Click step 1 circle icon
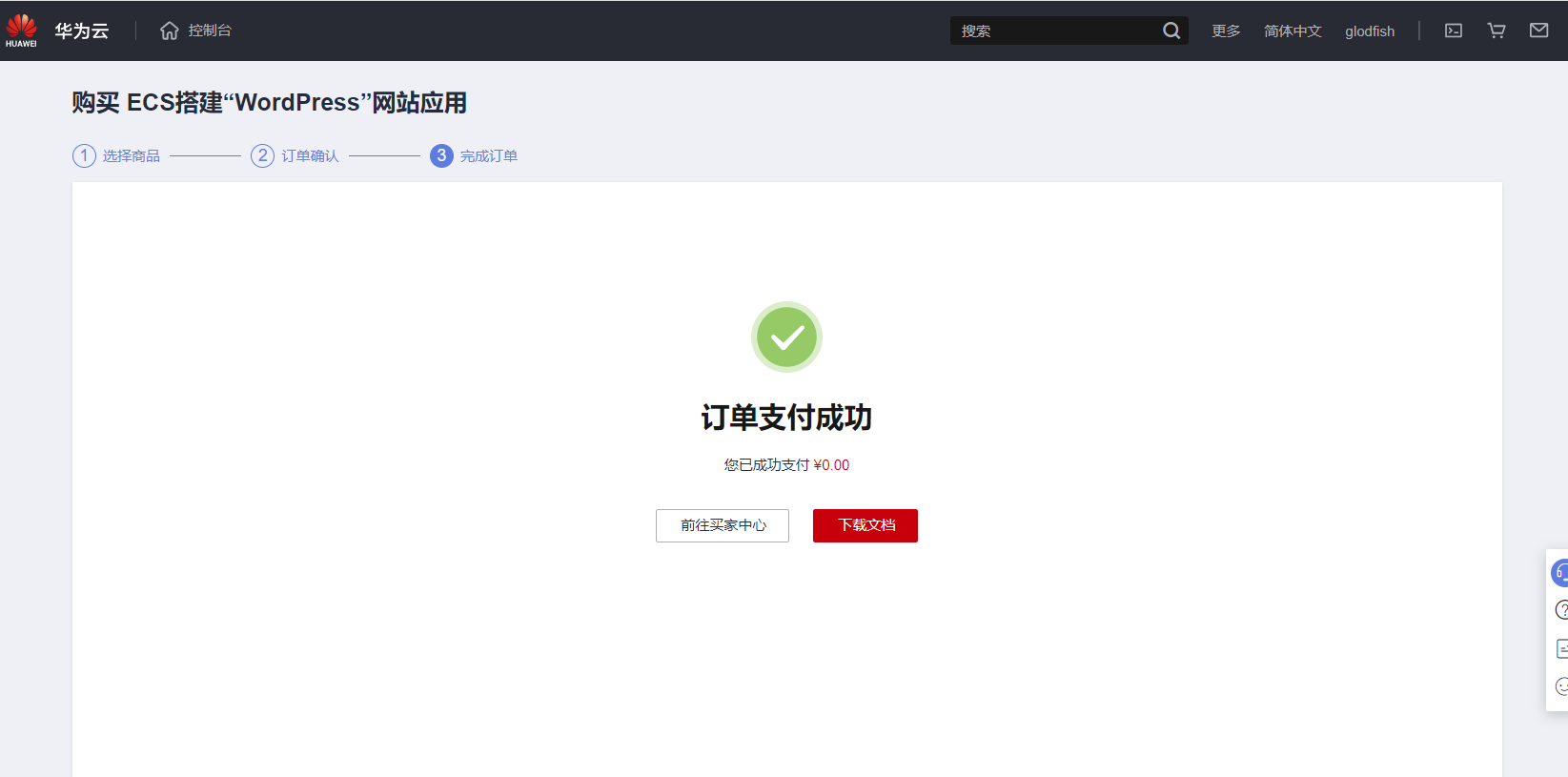This screenshot has height=777, width=1568. point(84,155)
